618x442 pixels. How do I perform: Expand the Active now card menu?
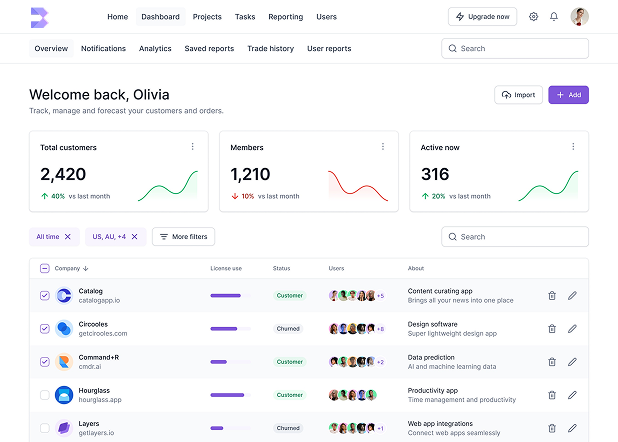click(x=572, y=146)
